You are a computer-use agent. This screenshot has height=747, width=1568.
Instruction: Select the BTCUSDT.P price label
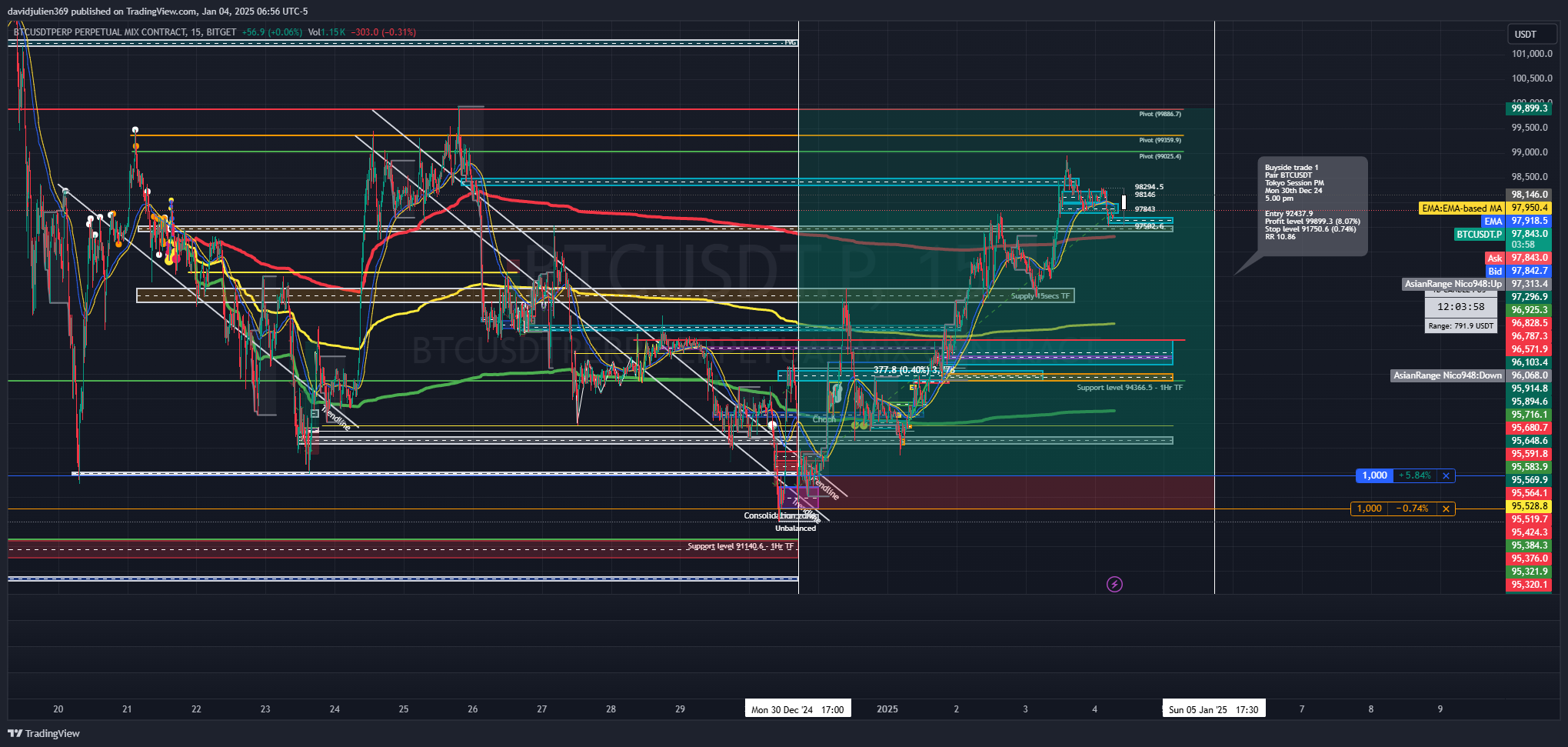(1479, 234)
